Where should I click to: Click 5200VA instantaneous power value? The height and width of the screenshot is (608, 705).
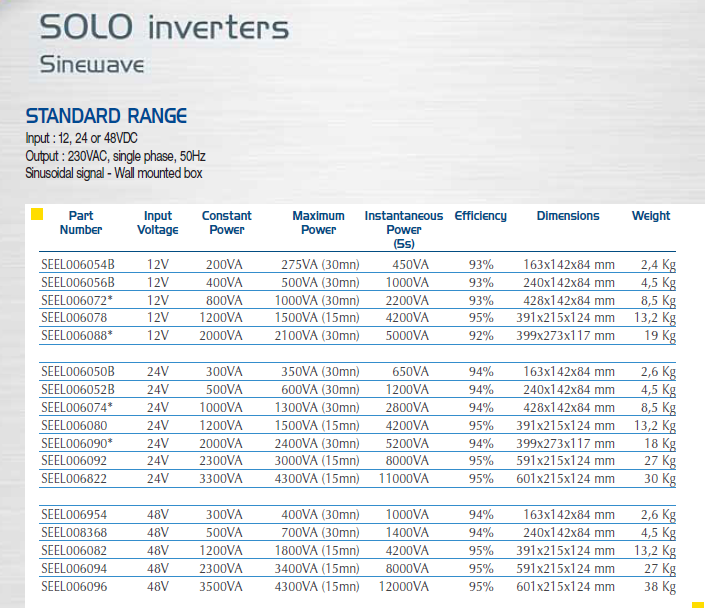click(407, 443)
